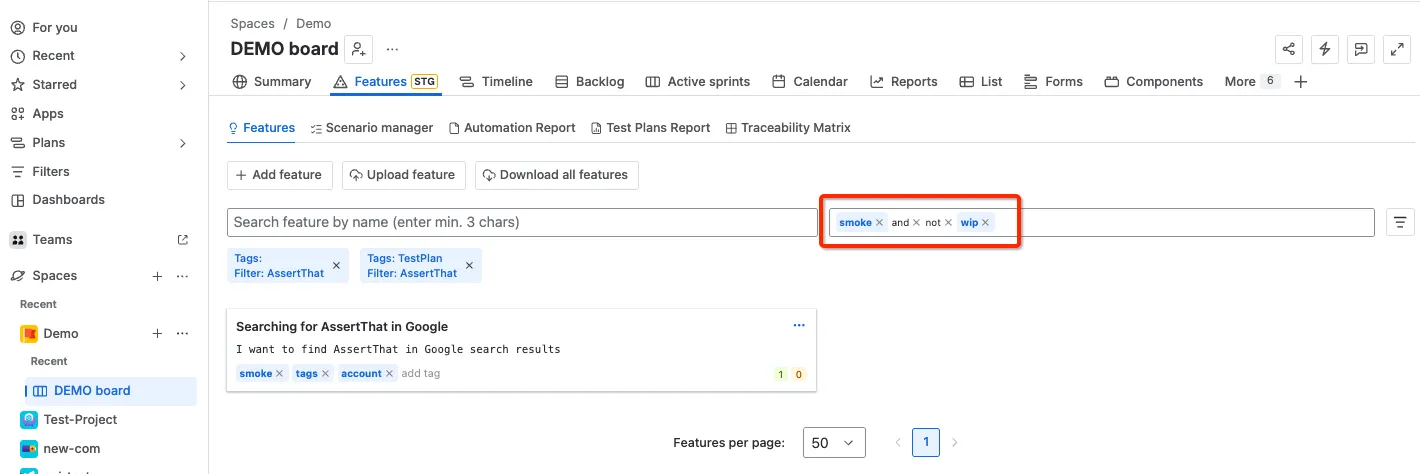
Task: Expand the Starred chevron in the sidebar
Action: (182, 85)
